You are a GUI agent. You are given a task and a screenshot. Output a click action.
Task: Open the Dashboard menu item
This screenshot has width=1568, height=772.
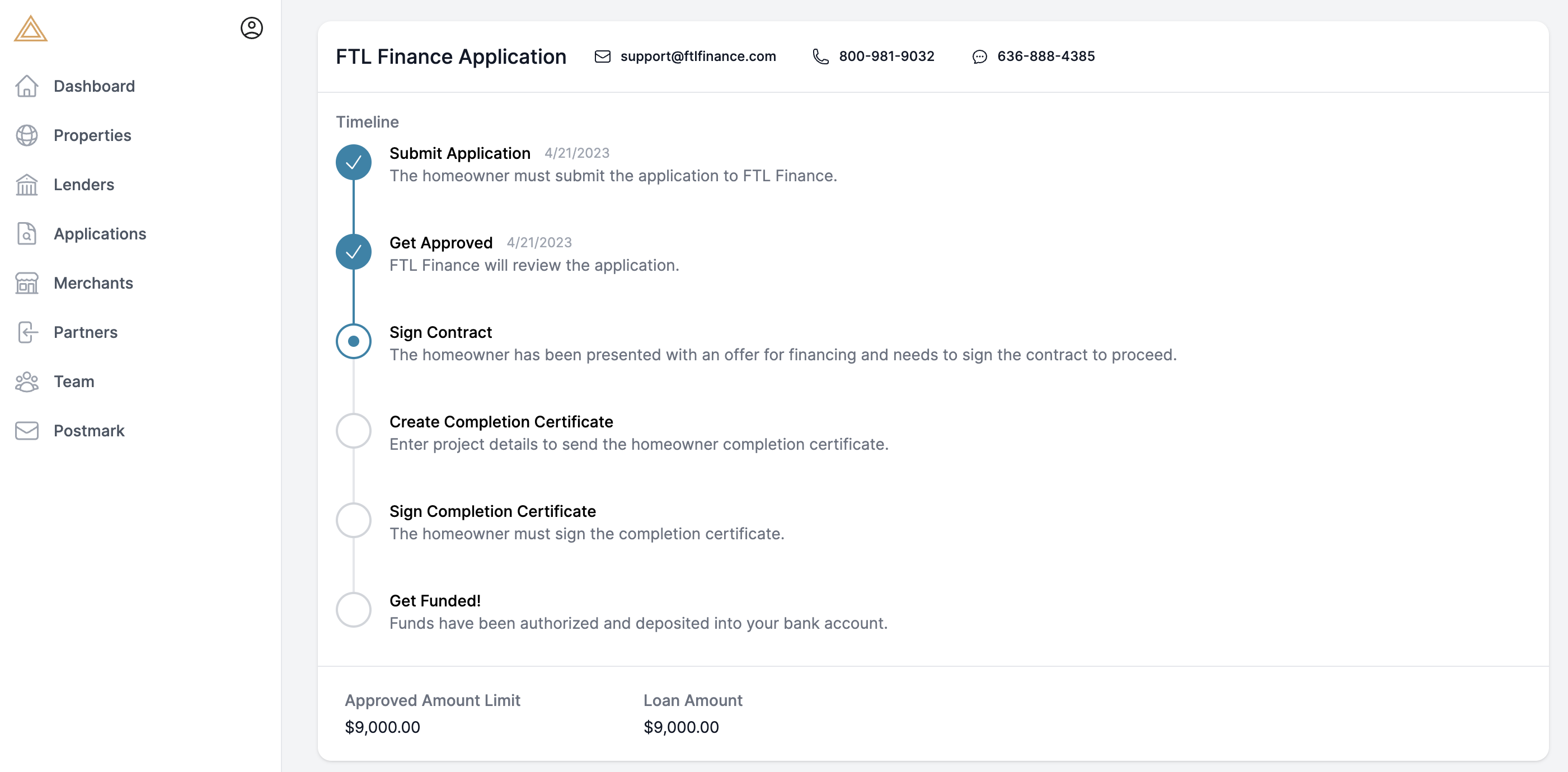95,86
